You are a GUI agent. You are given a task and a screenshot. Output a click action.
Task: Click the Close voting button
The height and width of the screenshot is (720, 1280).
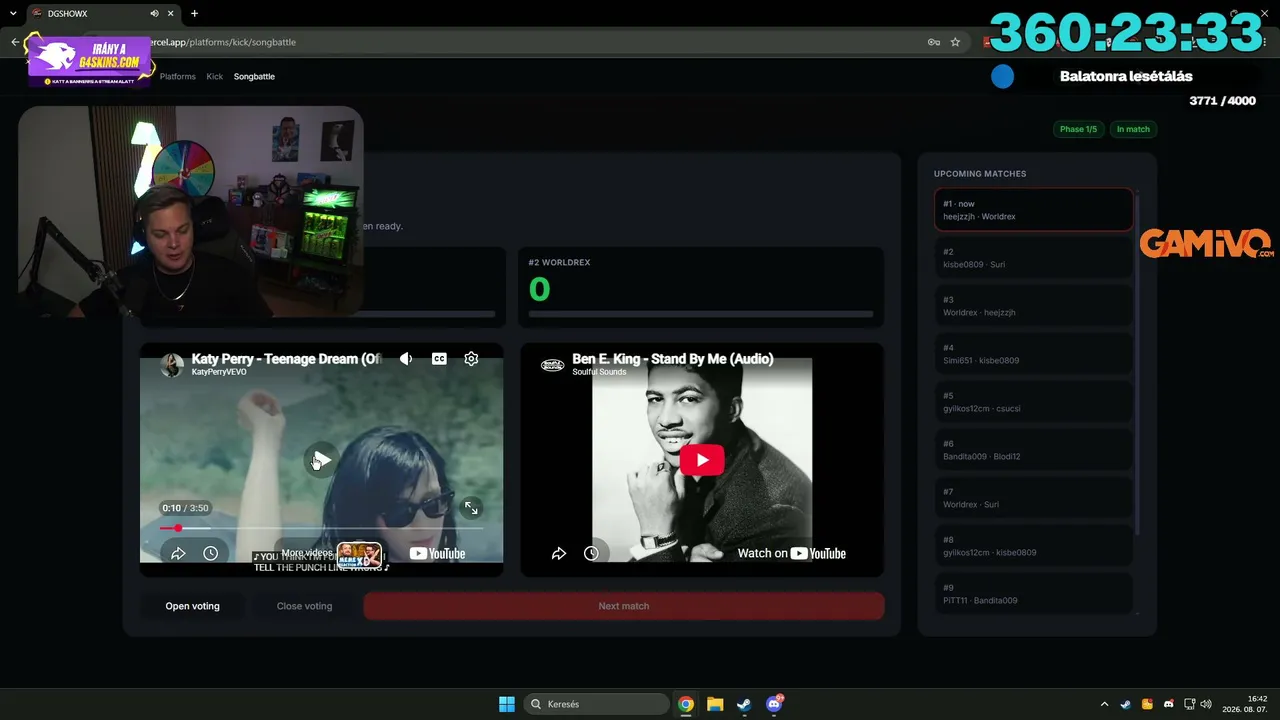coord(304,606)
